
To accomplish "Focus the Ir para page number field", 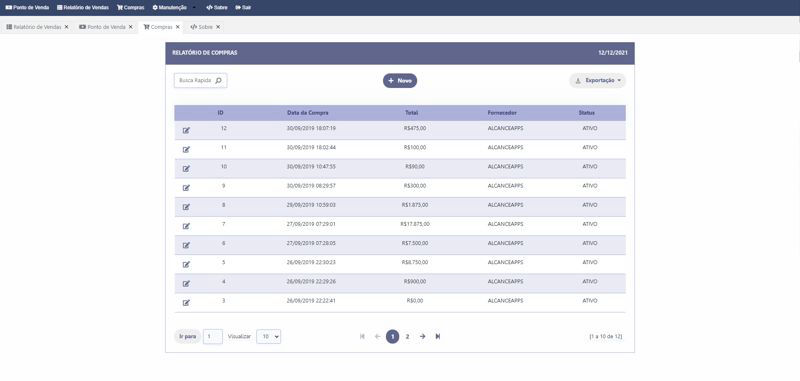I will point(213,337).
